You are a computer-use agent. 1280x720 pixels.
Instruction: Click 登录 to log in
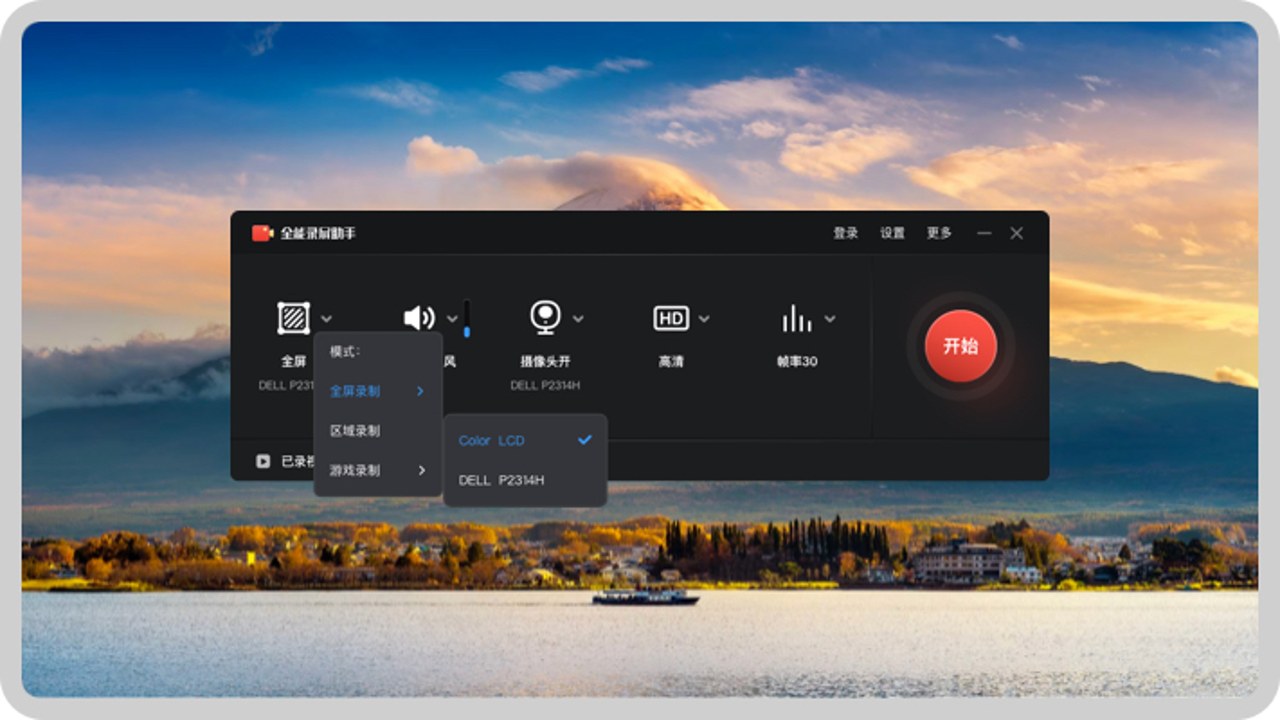point(846,233)
